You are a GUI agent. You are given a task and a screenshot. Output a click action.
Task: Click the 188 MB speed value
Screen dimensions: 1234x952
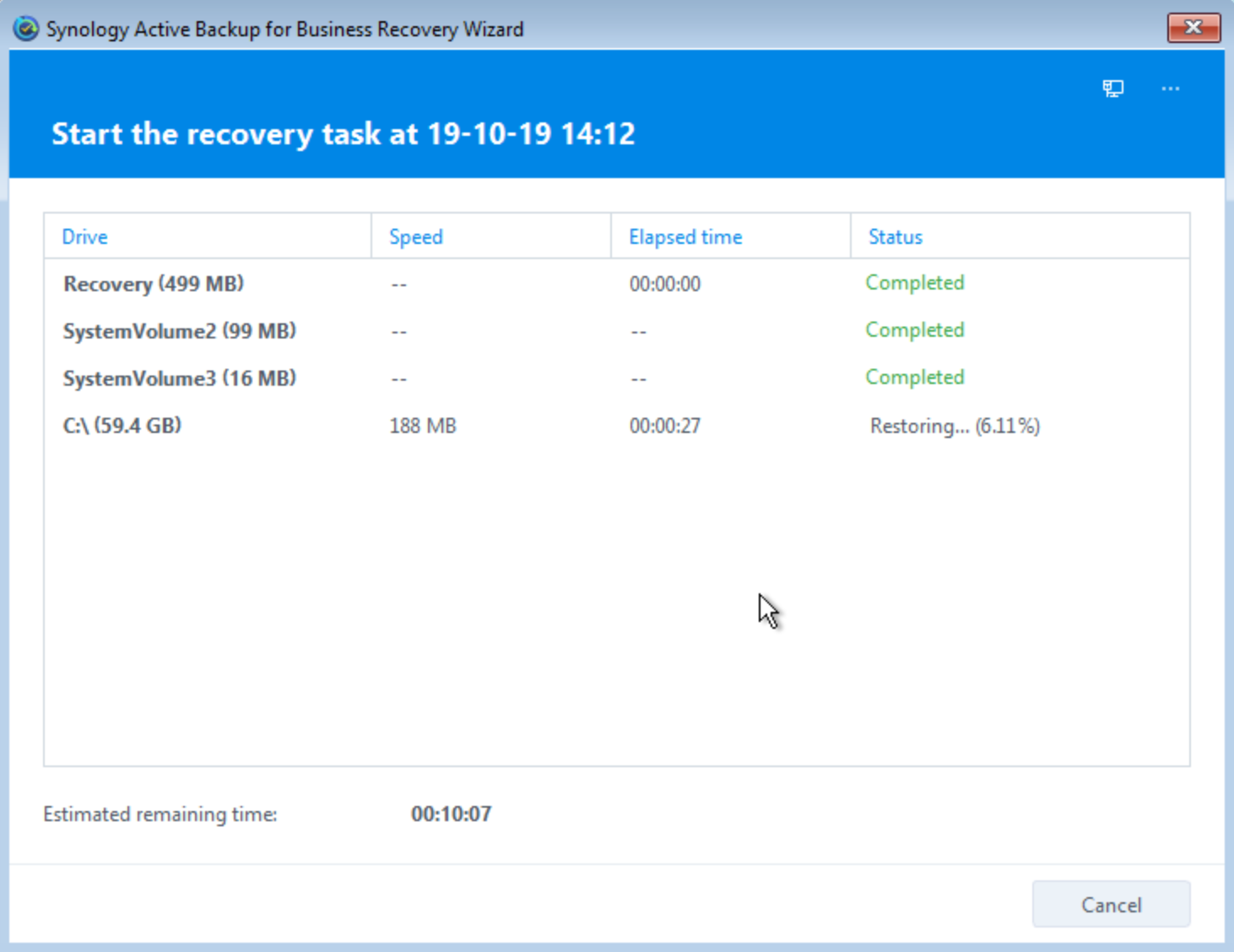423,426
